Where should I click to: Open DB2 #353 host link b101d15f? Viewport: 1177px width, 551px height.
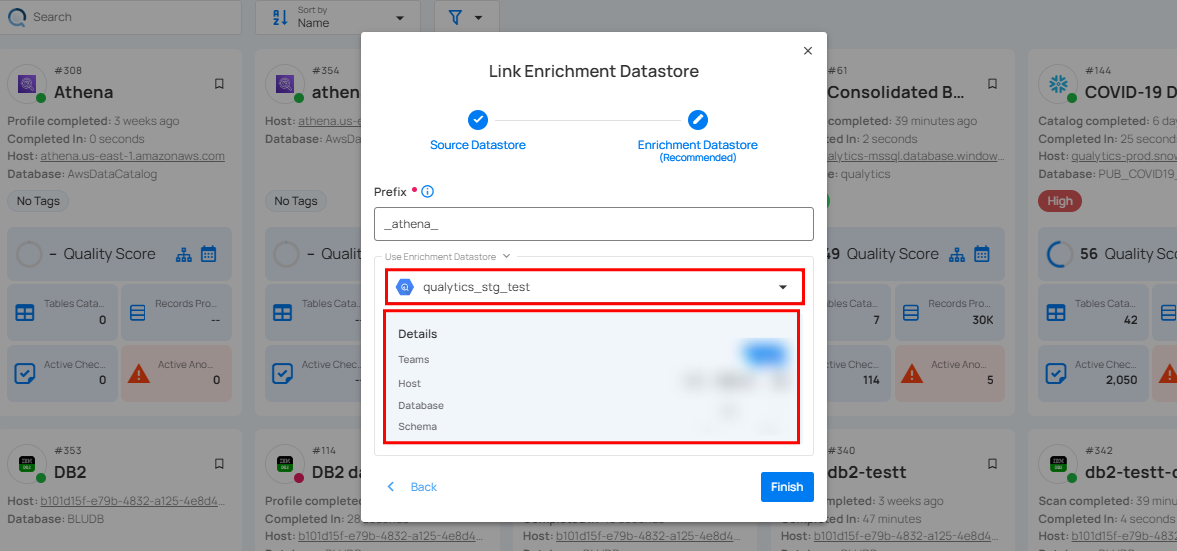pos(132,501)
